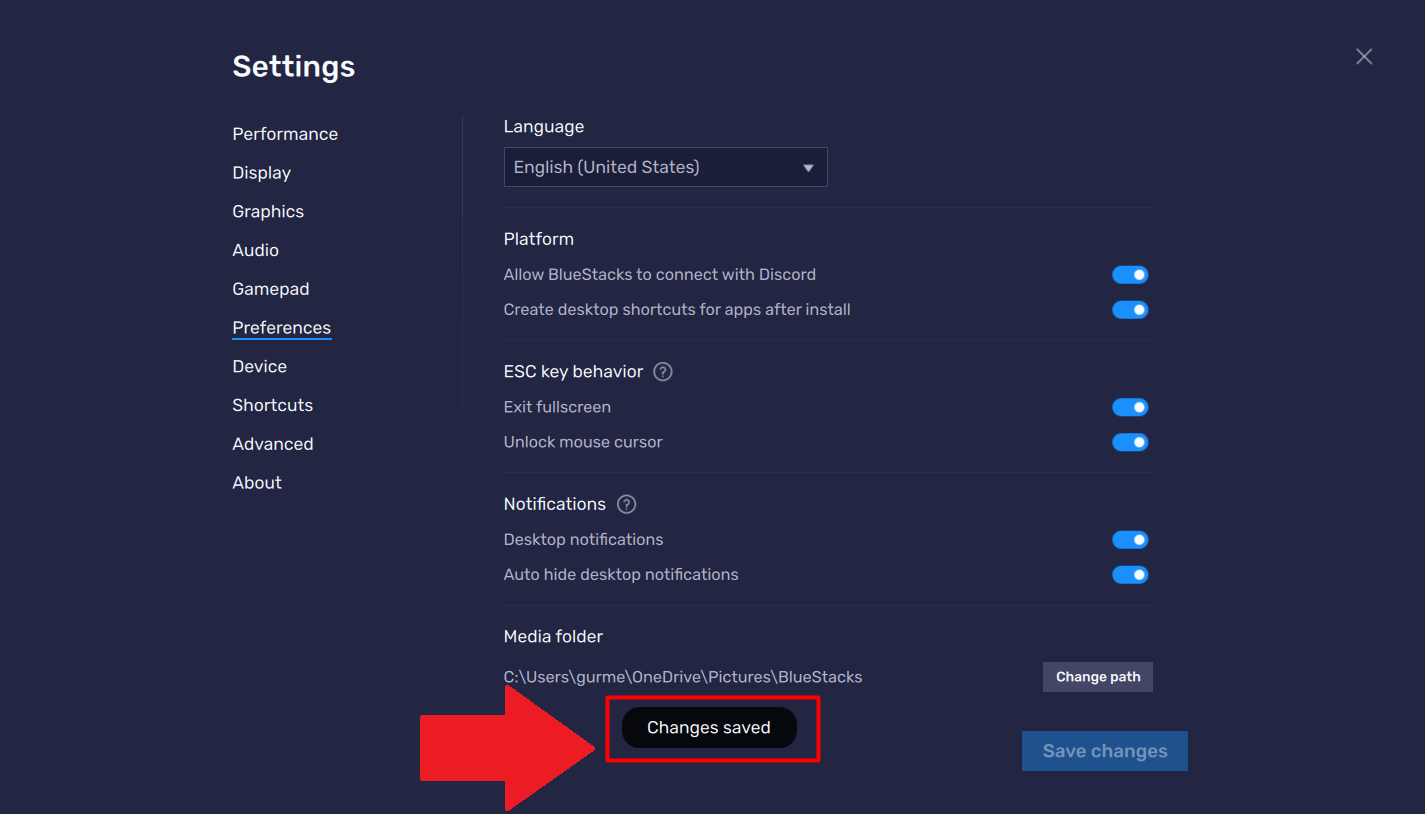Go to Graphics settings
Screen dimensions: 1425x814
point(268,212)
